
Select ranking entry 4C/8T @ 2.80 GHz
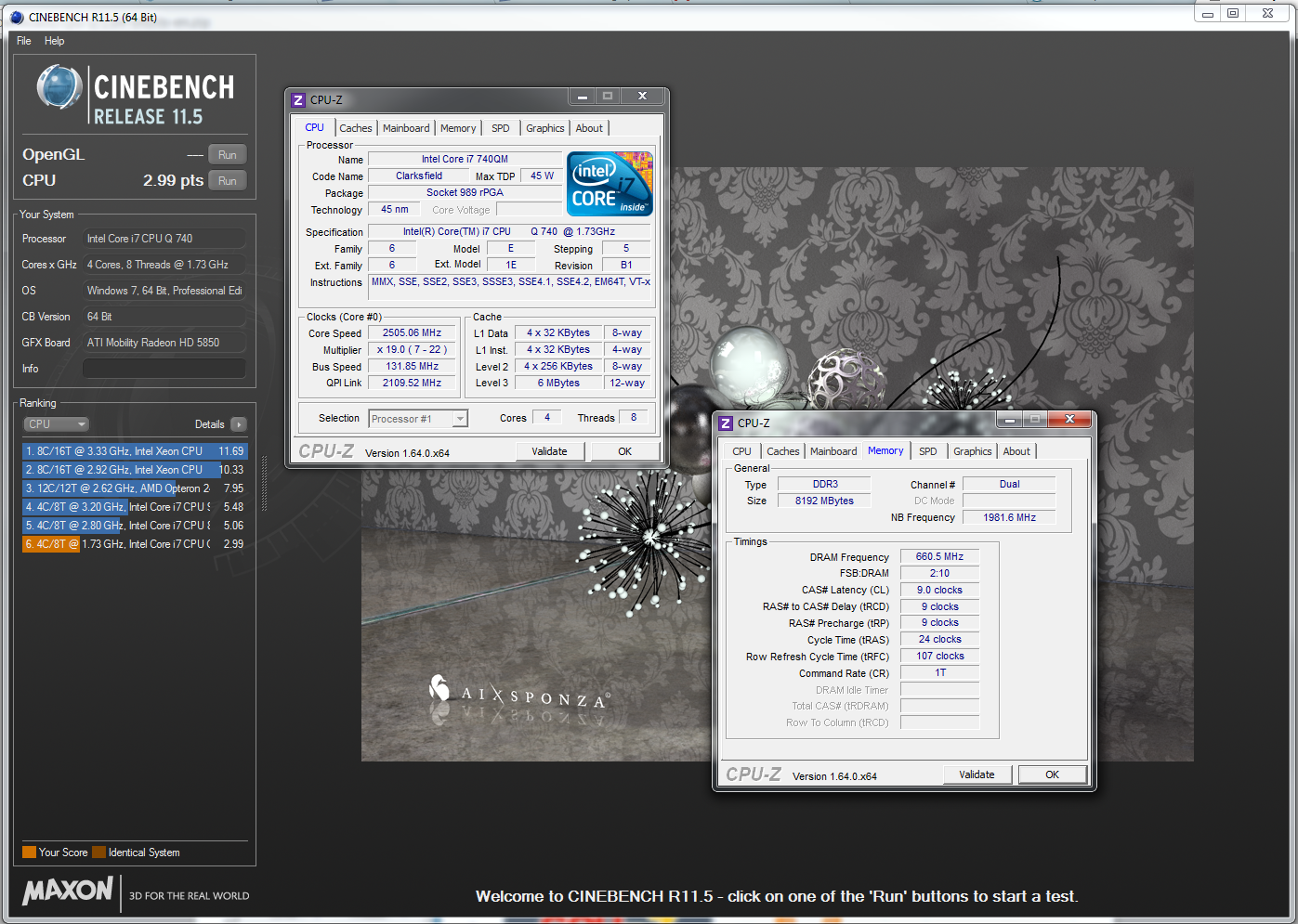pos(135,526)
